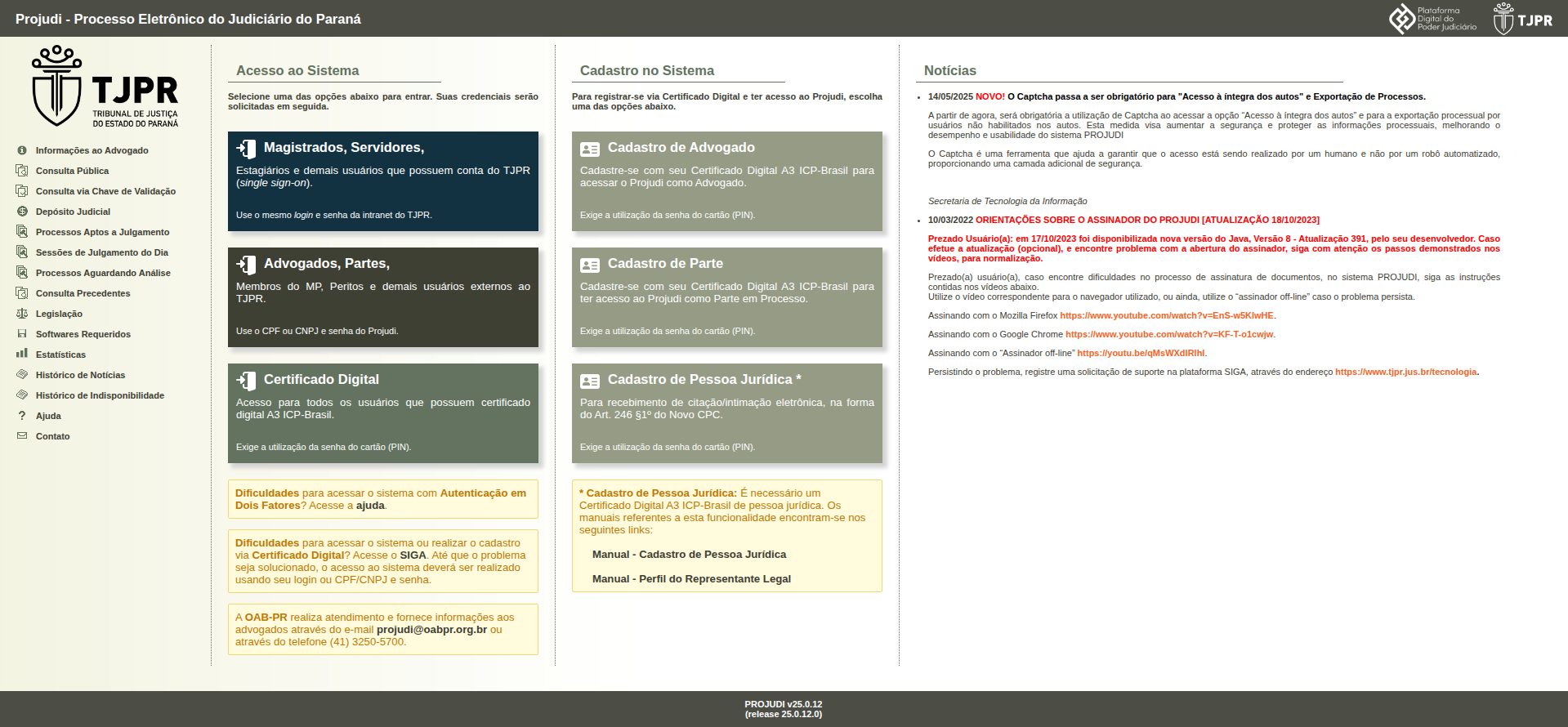Select Cadastro de Pessoa Jurídica registration
Screen dimensions: 1568x727
(727, 413)
